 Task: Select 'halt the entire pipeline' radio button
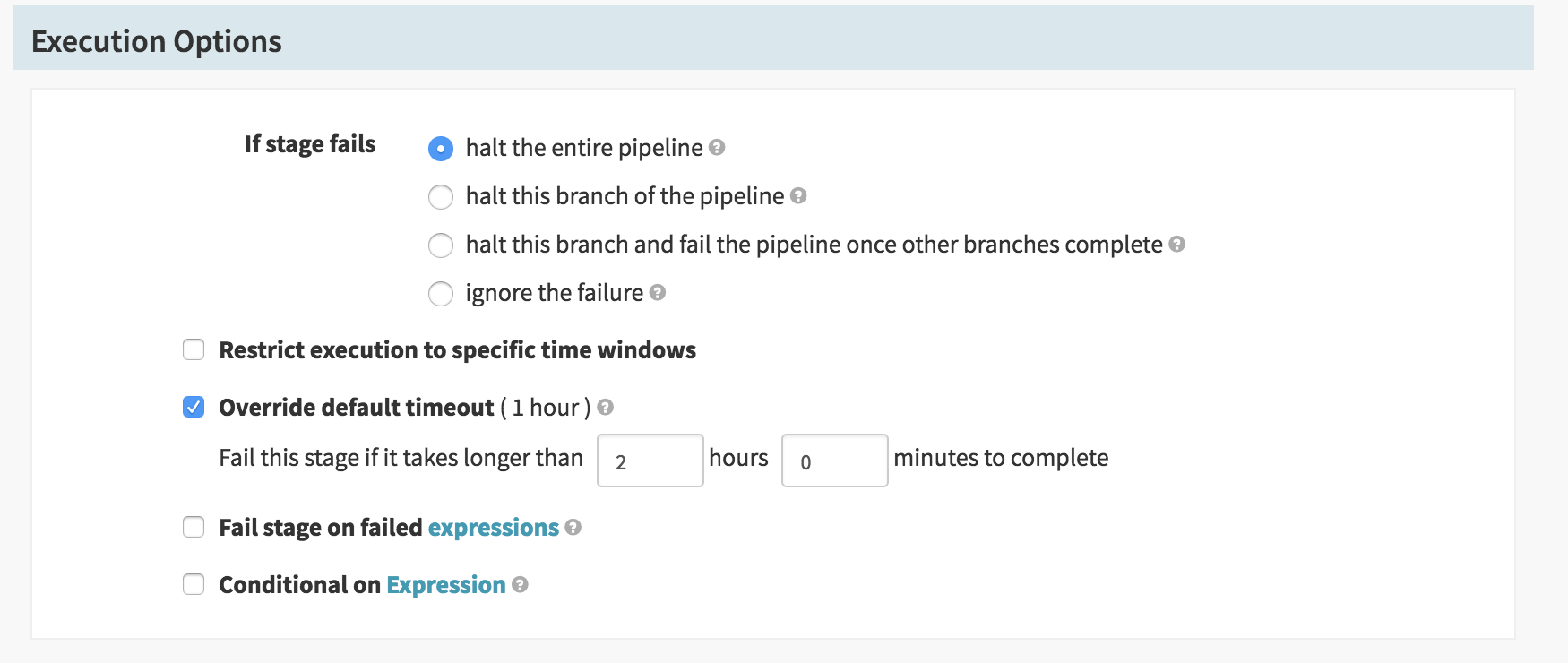click(x=440, y=149)
